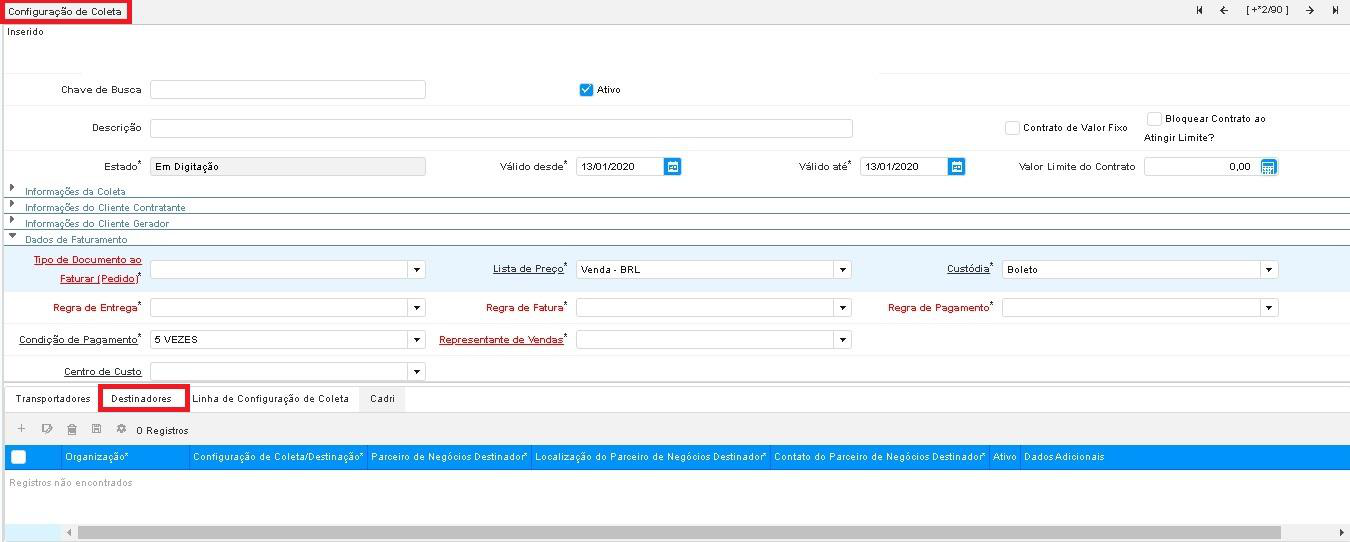Viewport: 1350px width, 542px height.
Task: Click the grid's horizontal scrollbar
Action: 678,533
